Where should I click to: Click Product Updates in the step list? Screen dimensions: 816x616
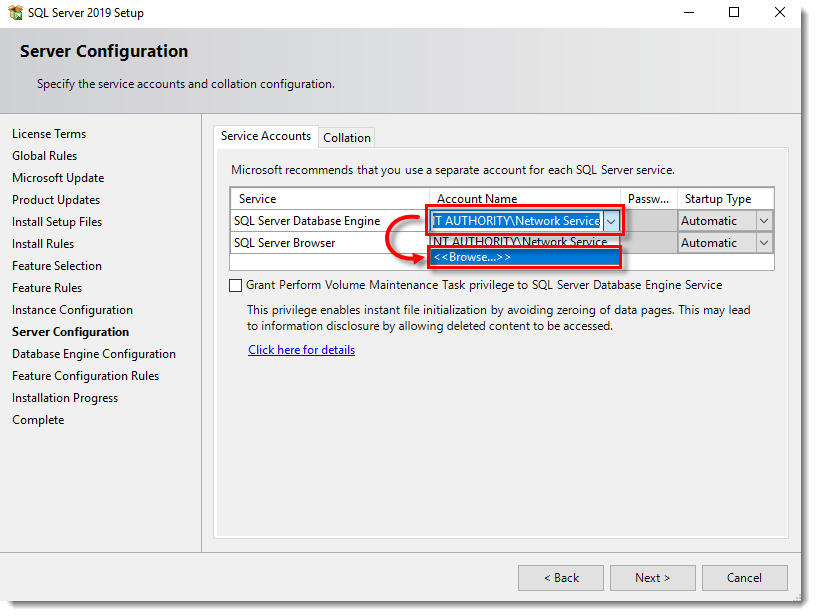coord(56,200)
